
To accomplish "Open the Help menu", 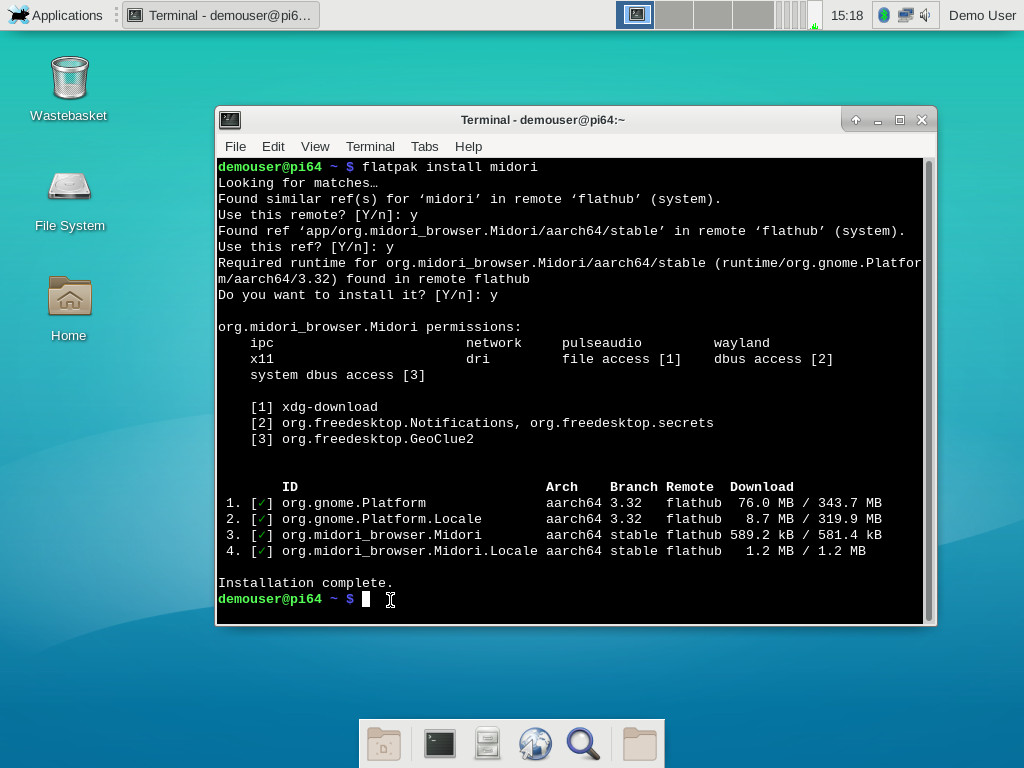I will click(x=468, y=146).
